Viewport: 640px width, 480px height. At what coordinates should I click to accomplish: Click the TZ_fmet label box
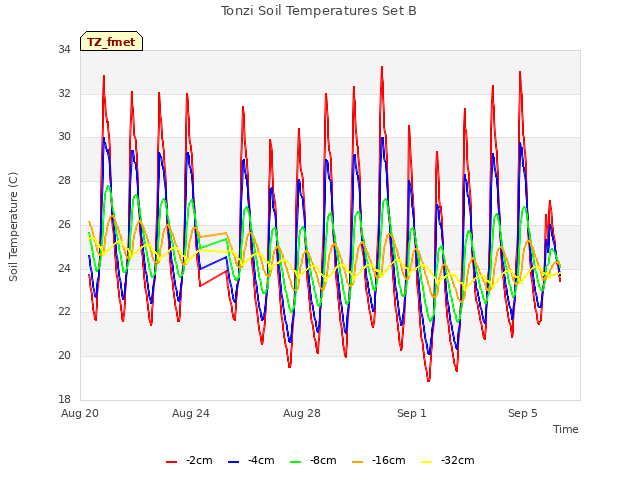(111, 41)
